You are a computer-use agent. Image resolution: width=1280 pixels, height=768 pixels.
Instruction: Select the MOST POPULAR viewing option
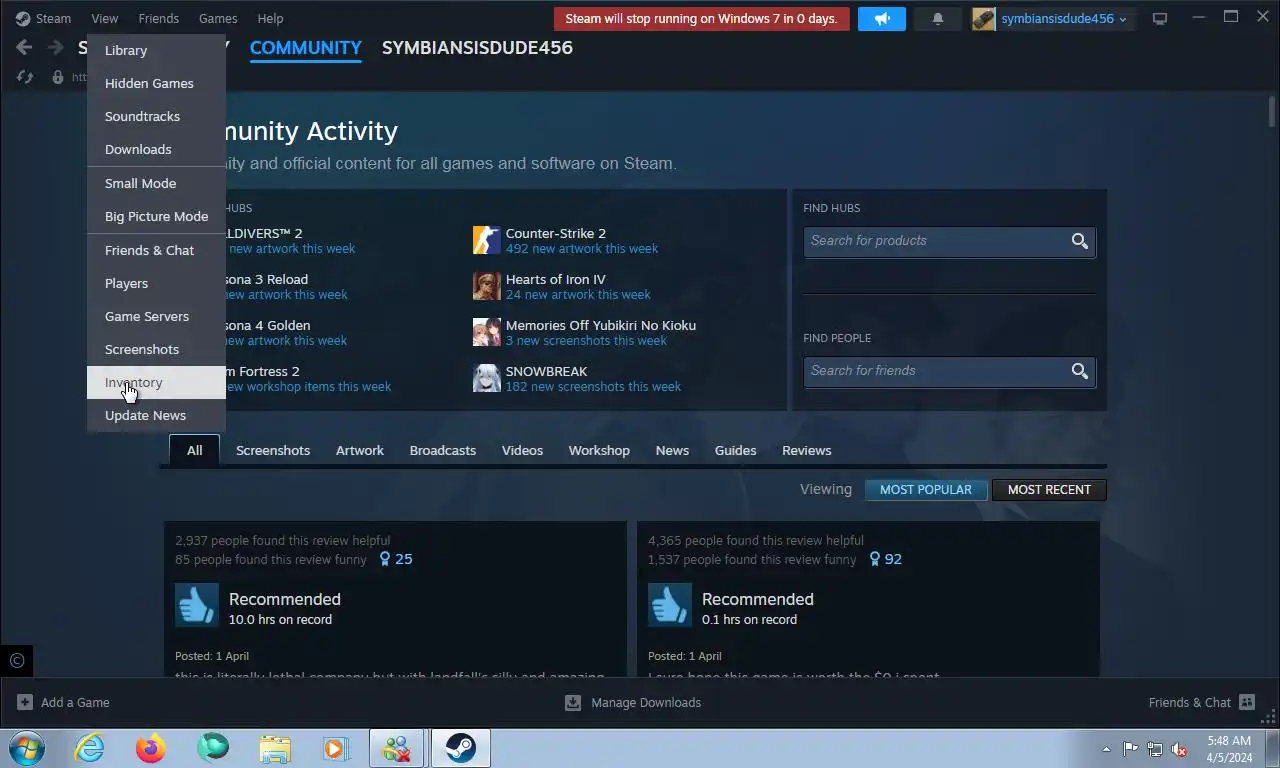926,489
